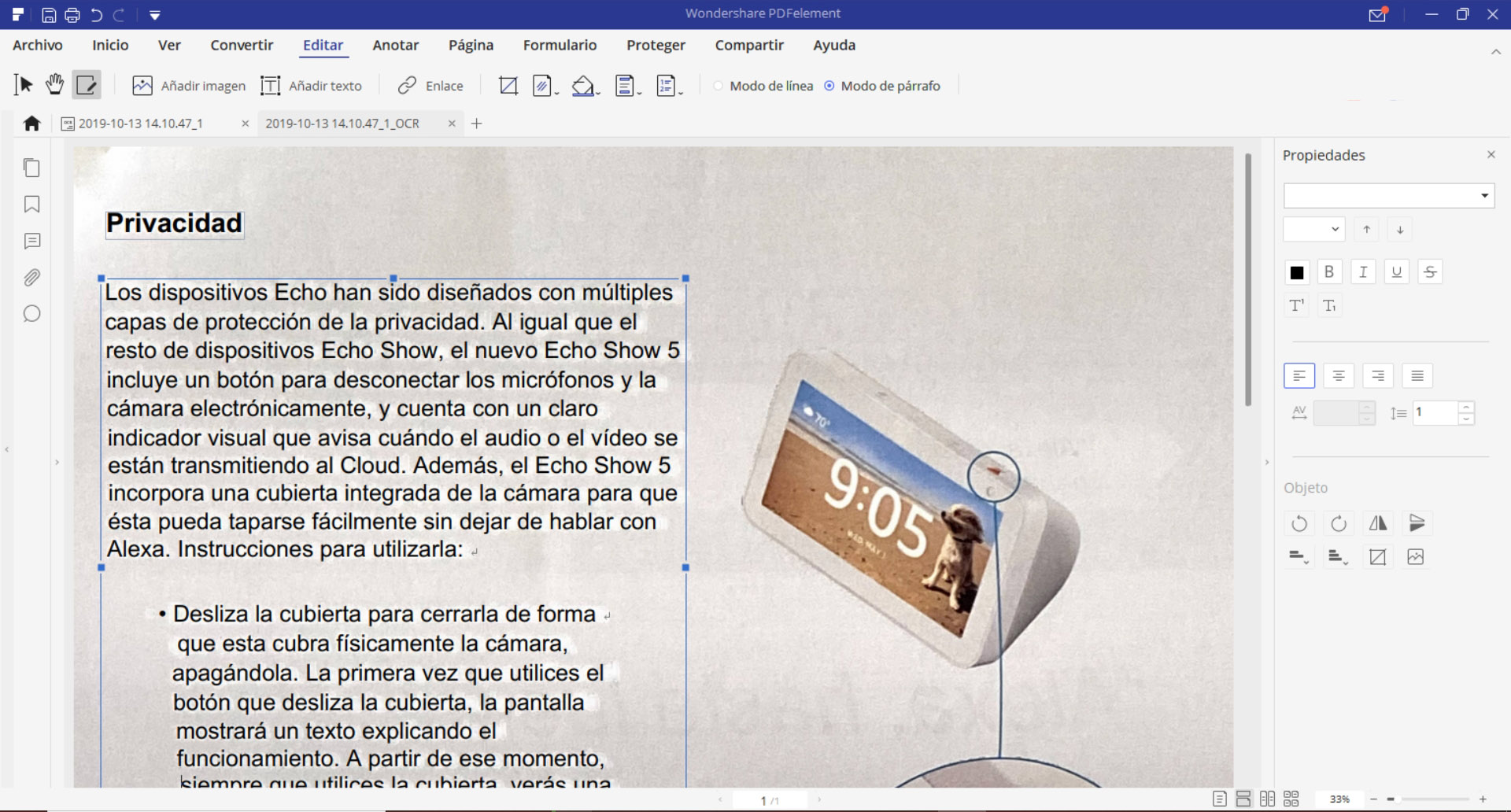1511x812 pixels.
Task: Click the line spacing value field
Action: [x=1435, y=413]
